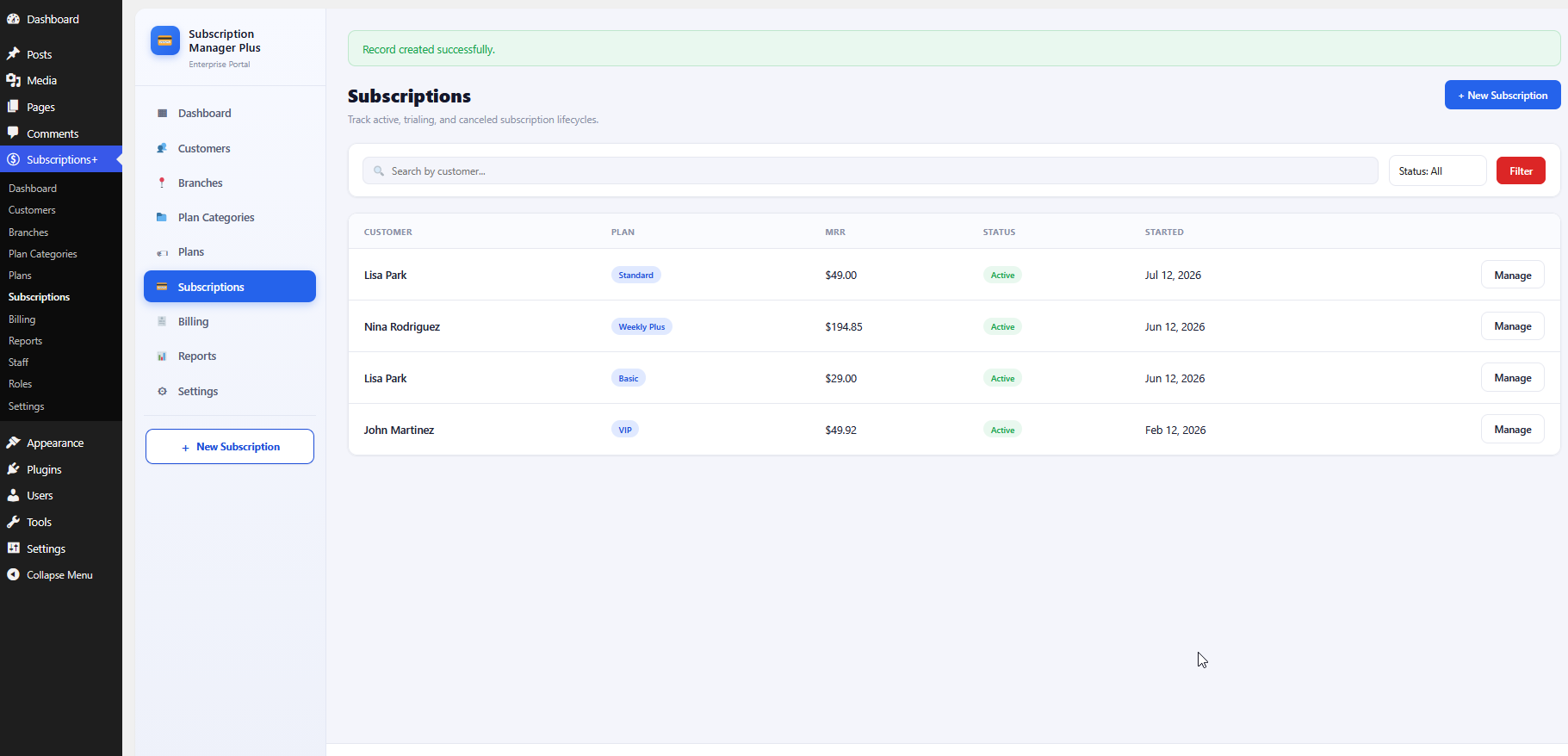This screenshot has height=756, width=1568.
Task: Click the STARTED column header
Action: (x=1164, y=232)
